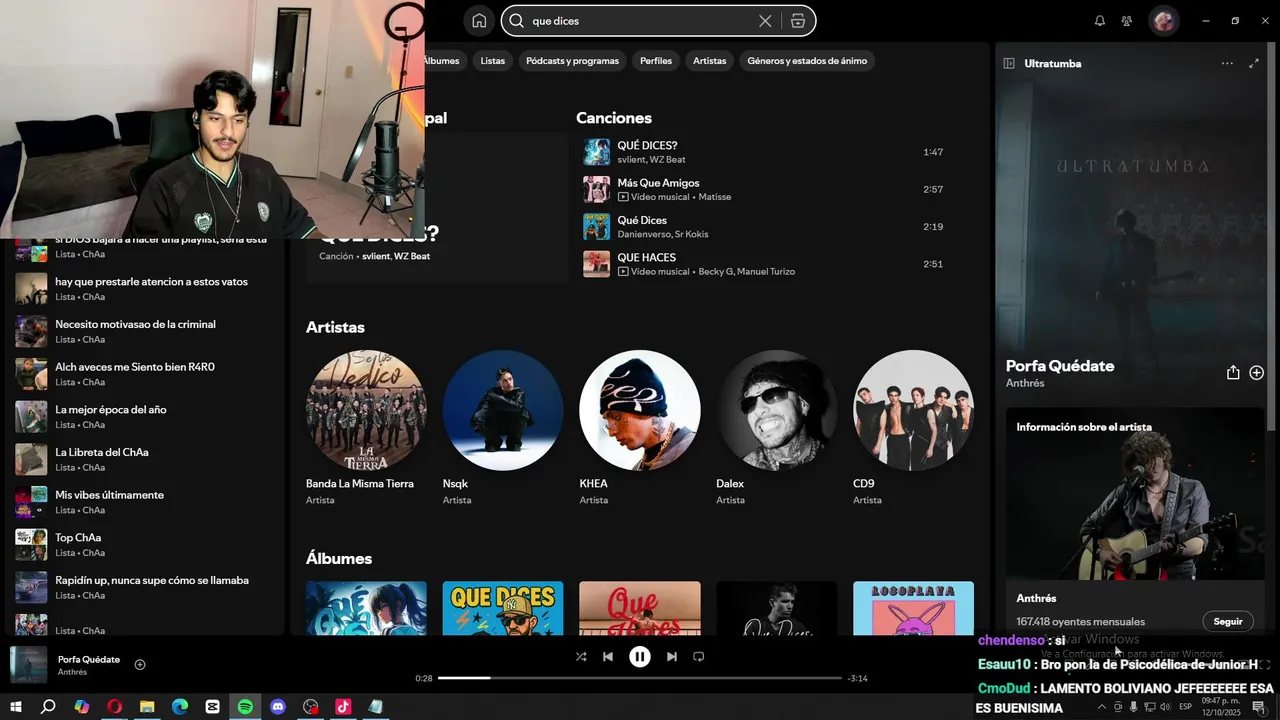Open CapCut from the taskbar
1280x720 pixels.
point(212,707)
